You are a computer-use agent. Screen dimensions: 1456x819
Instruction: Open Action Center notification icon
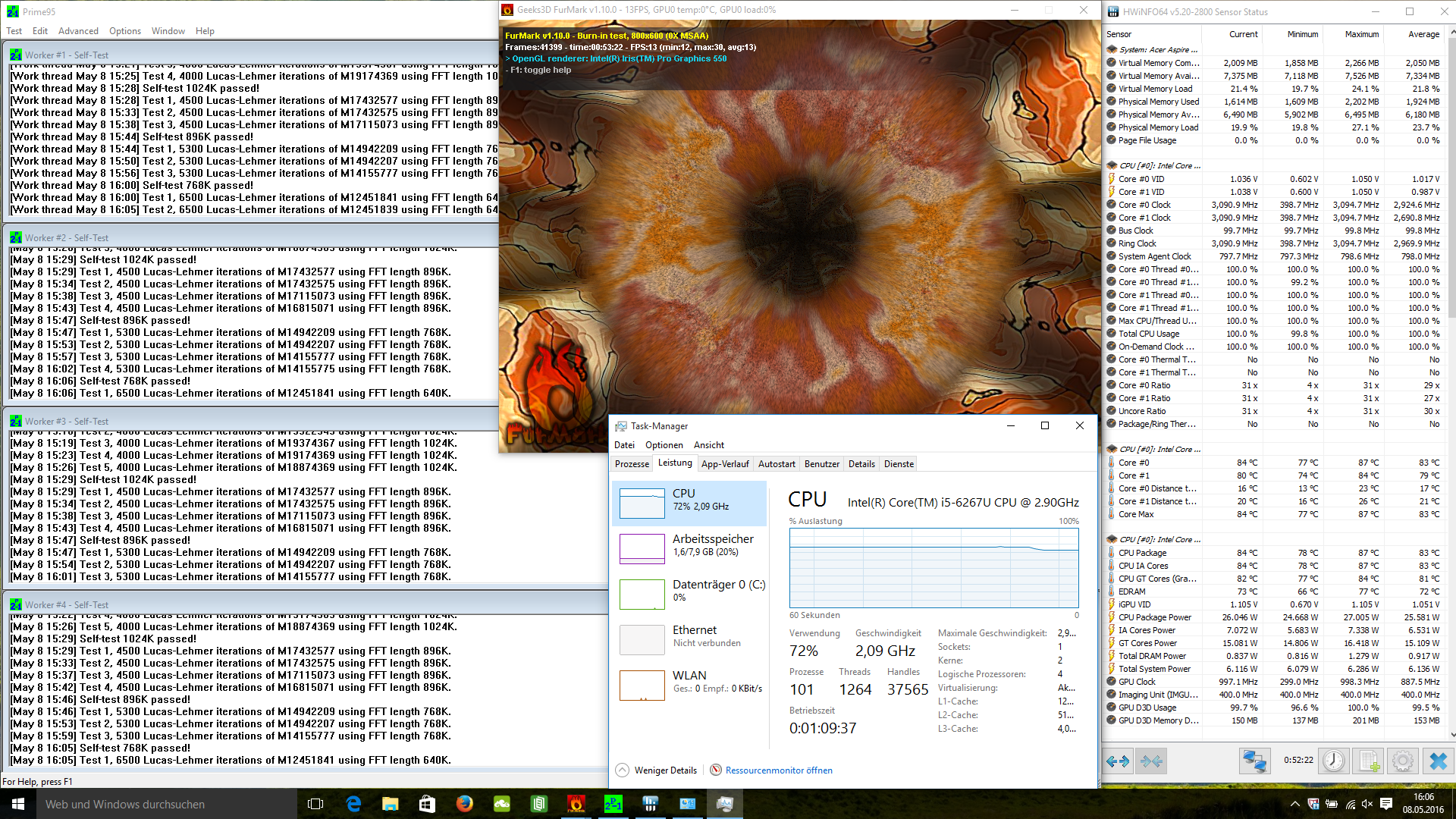coord(1386,804)
